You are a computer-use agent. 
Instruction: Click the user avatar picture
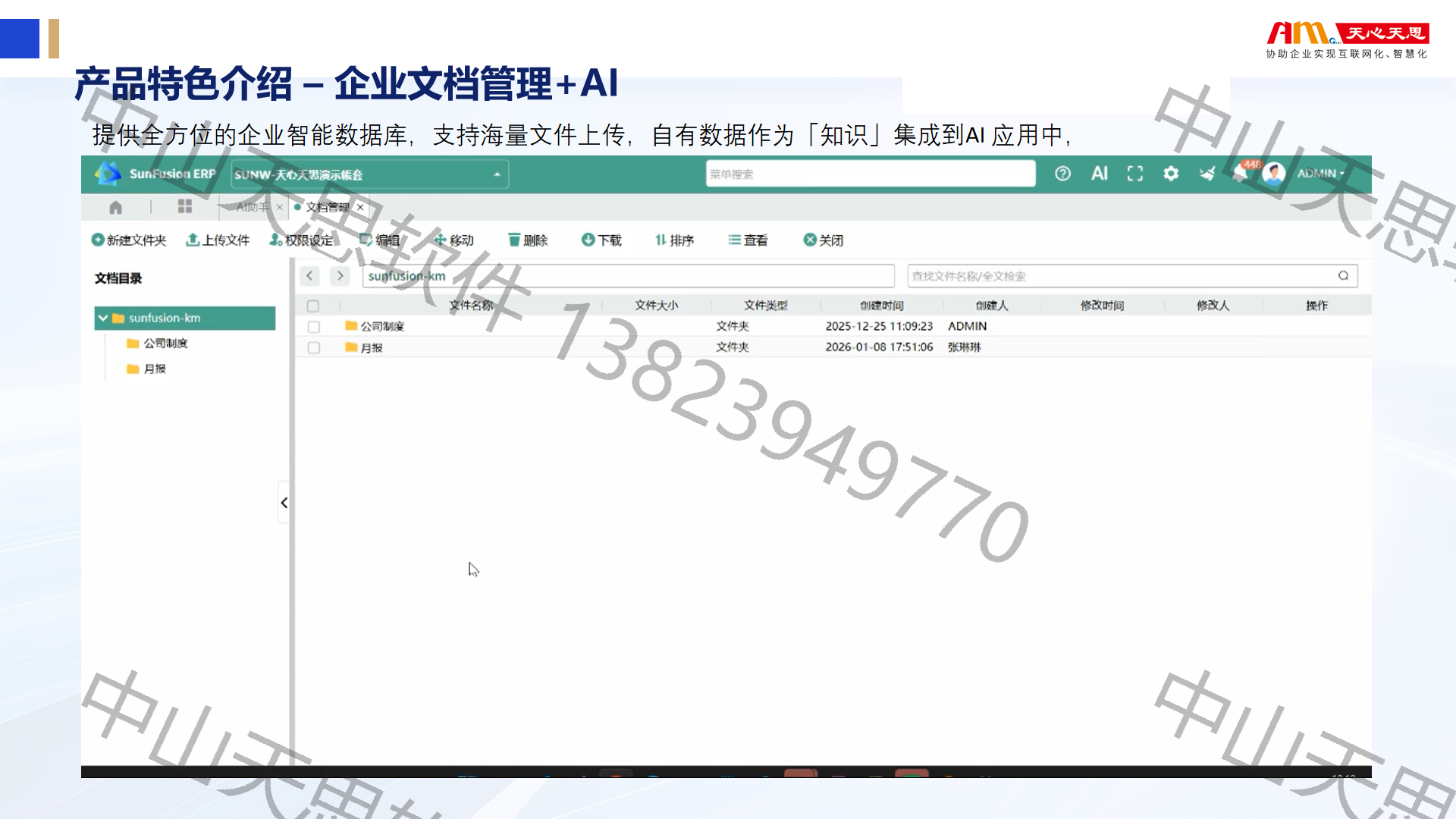coord(1273,174)
